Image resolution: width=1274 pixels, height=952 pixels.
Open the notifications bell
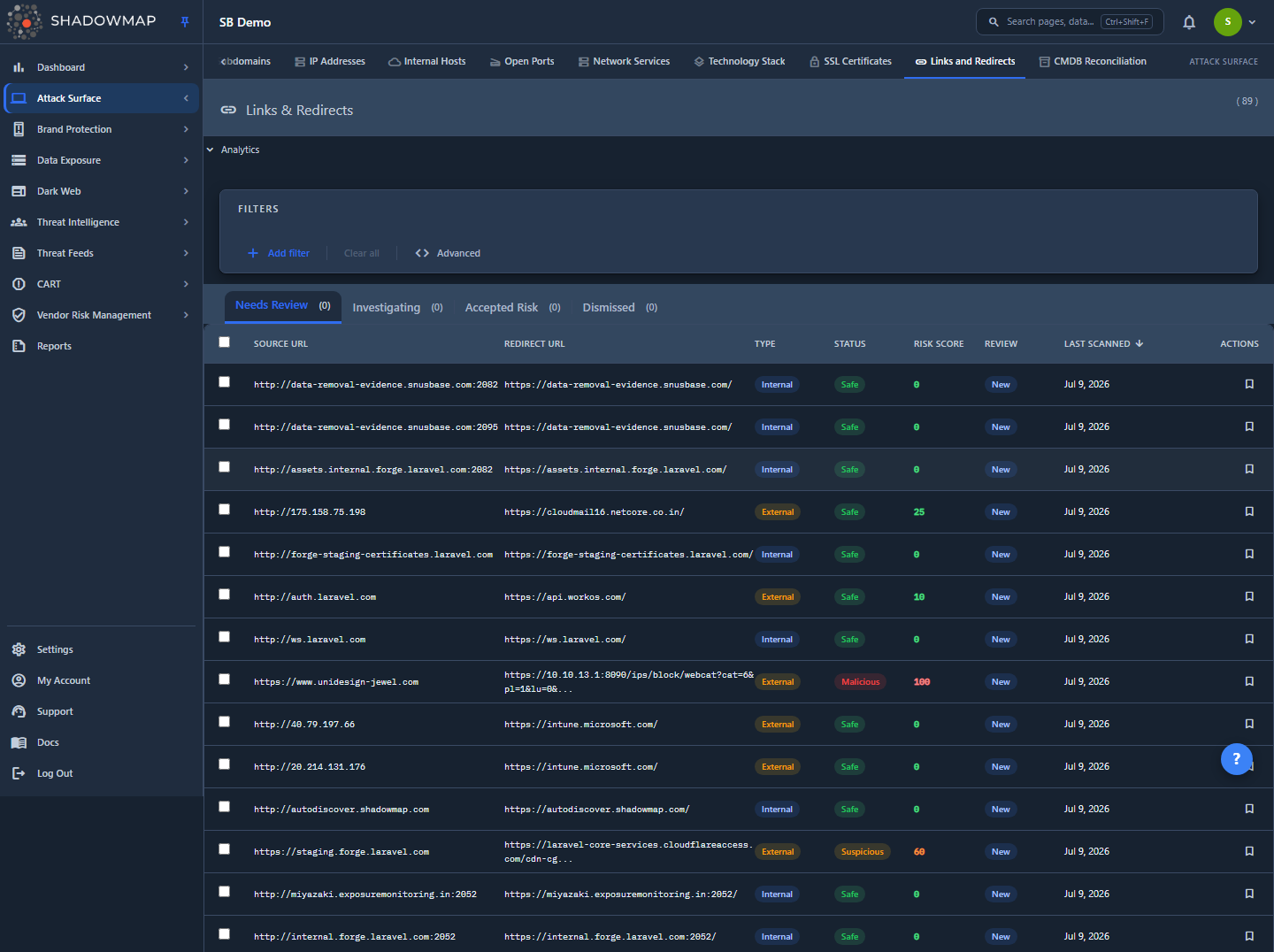coord(1189,22)
